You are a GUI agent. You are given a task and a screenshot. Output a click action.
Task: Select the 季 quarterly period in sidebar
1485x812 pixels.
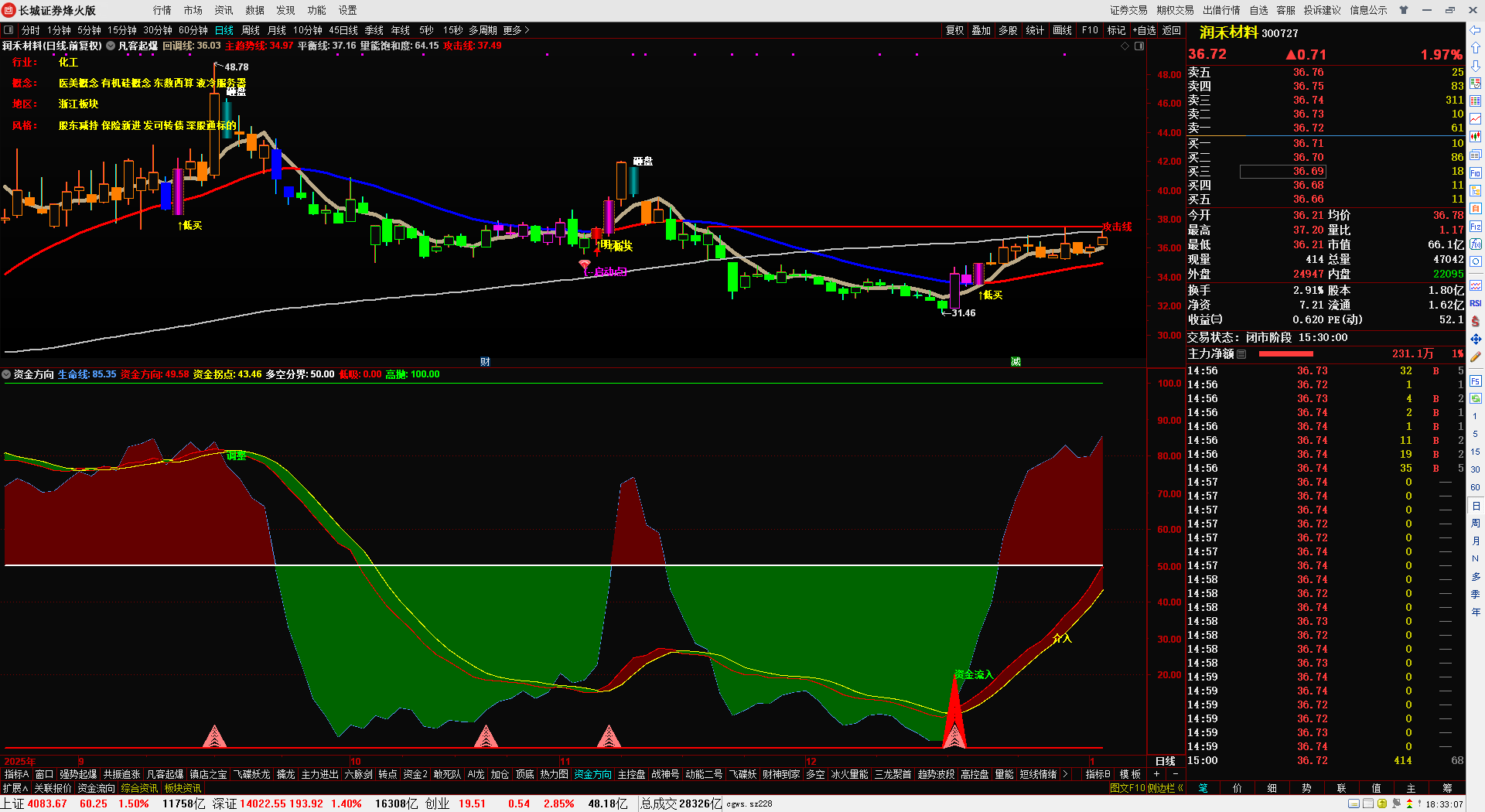(1476, 594)
